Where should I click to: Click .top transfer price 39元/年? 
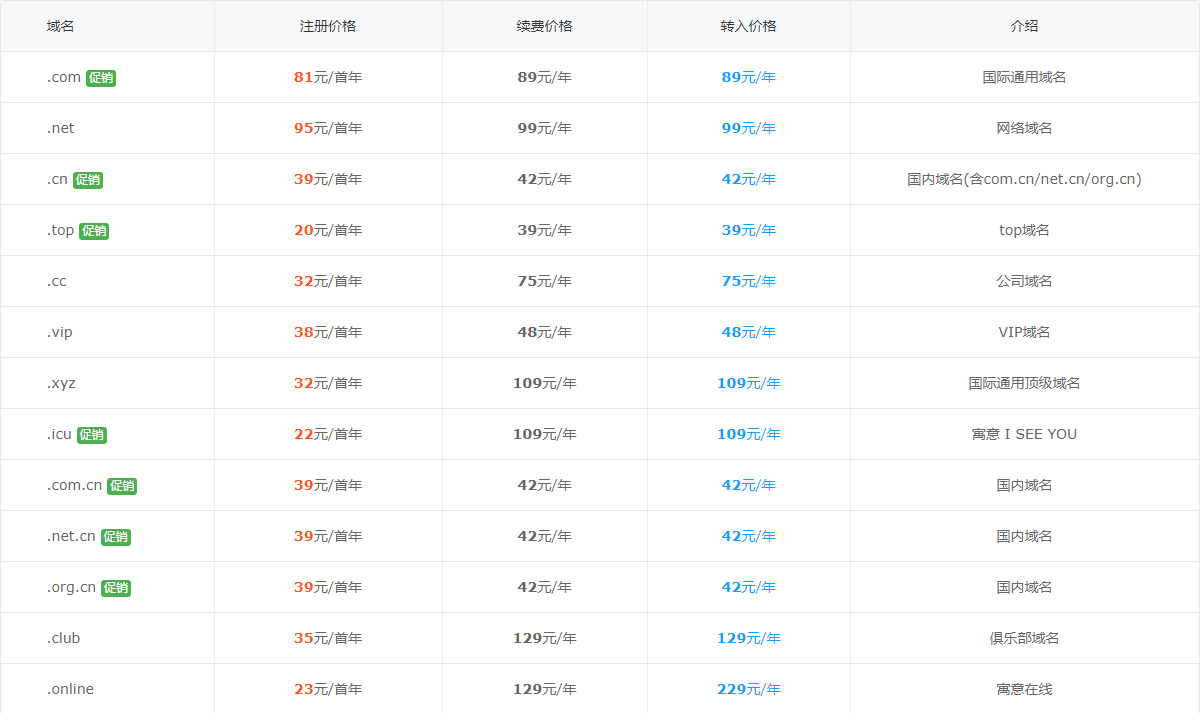point(749,230)
